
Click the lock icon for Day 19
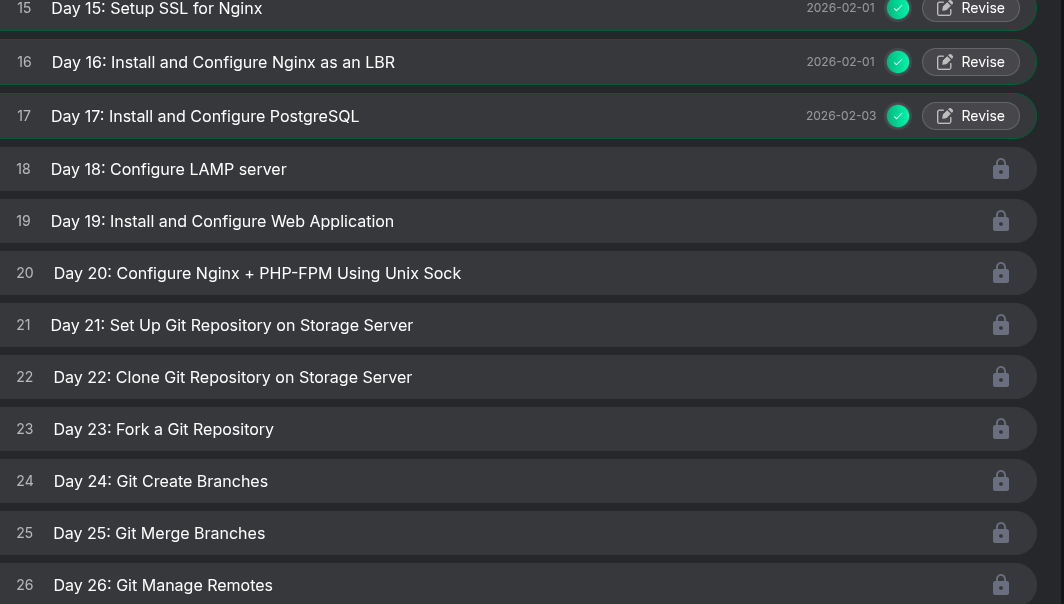point(1000,221)
